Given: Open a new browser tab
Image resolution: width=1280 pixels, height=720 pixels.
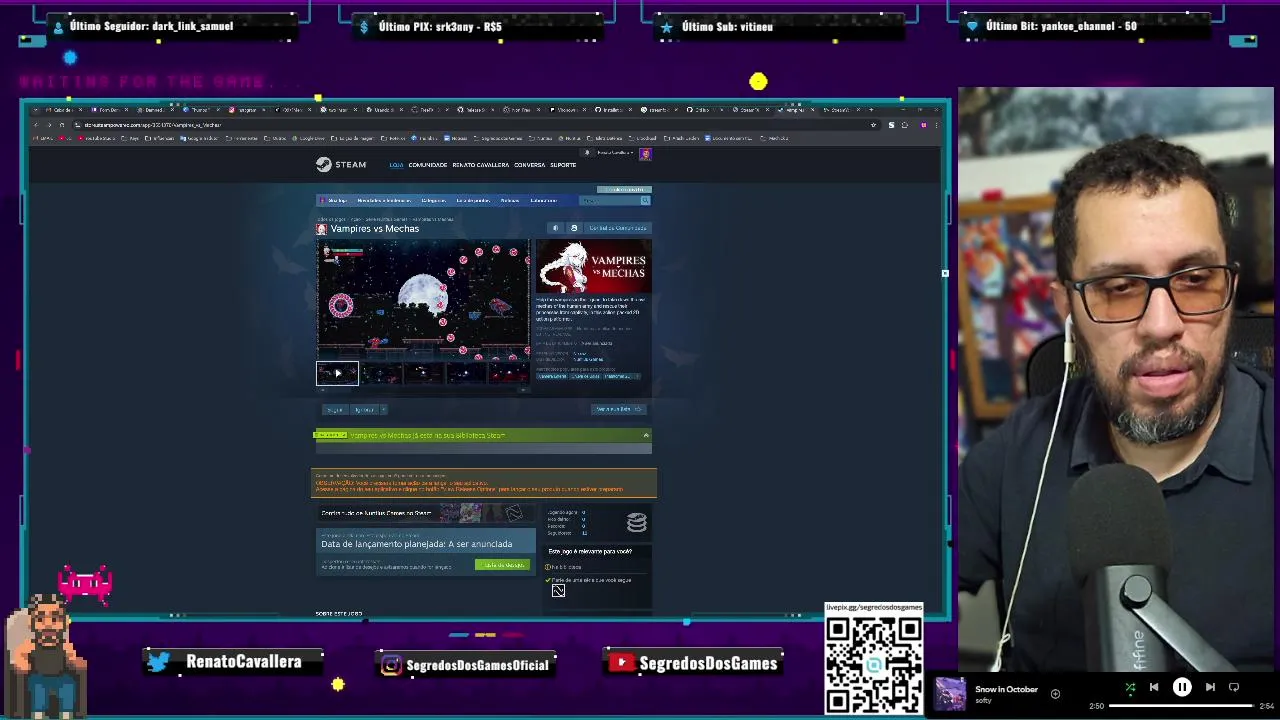Looking at the screenshot, I should 872,109.
